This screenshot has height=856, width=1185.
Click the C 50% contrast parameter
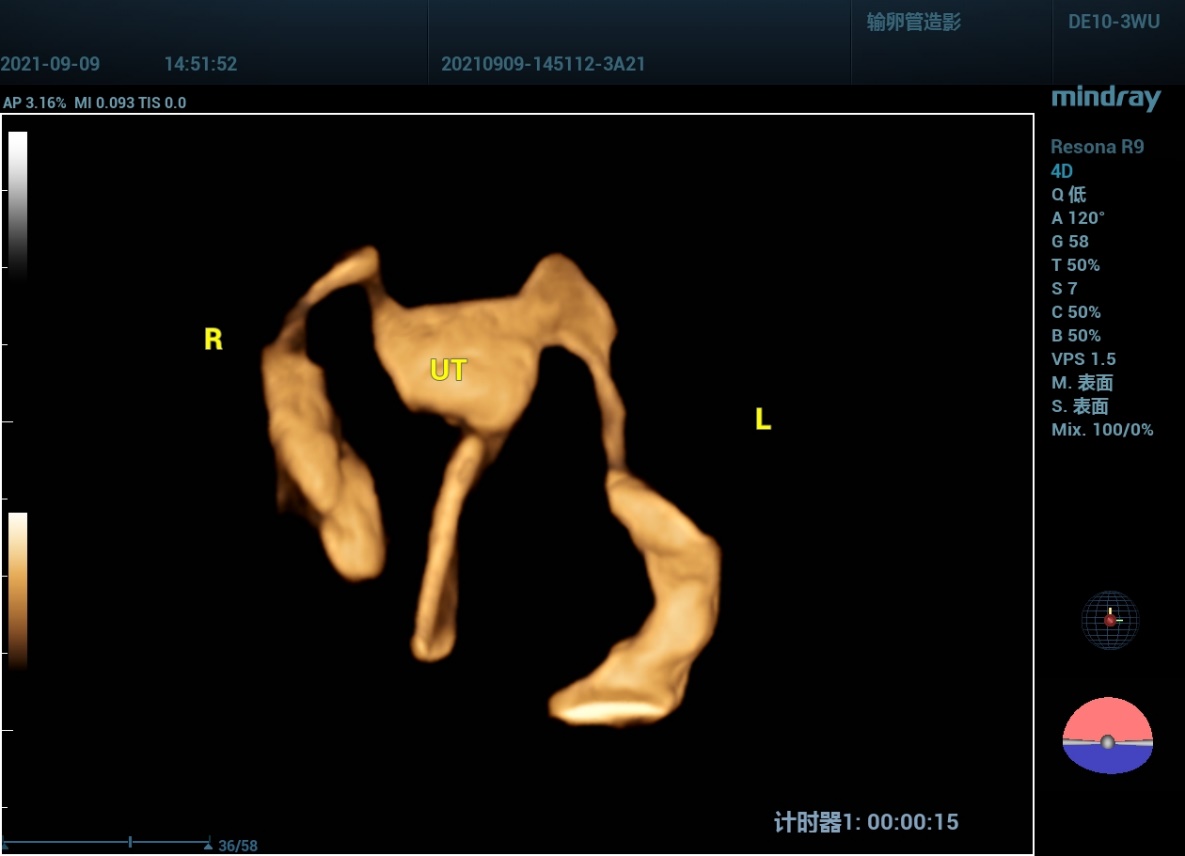click(x=1076, y=311)
